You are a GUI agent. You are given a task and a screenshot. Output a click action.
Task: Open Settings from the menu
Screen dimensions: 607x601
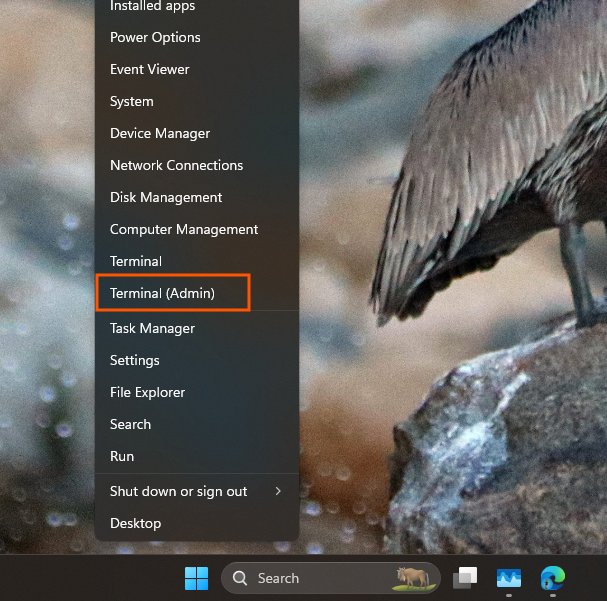click(197, 361)
